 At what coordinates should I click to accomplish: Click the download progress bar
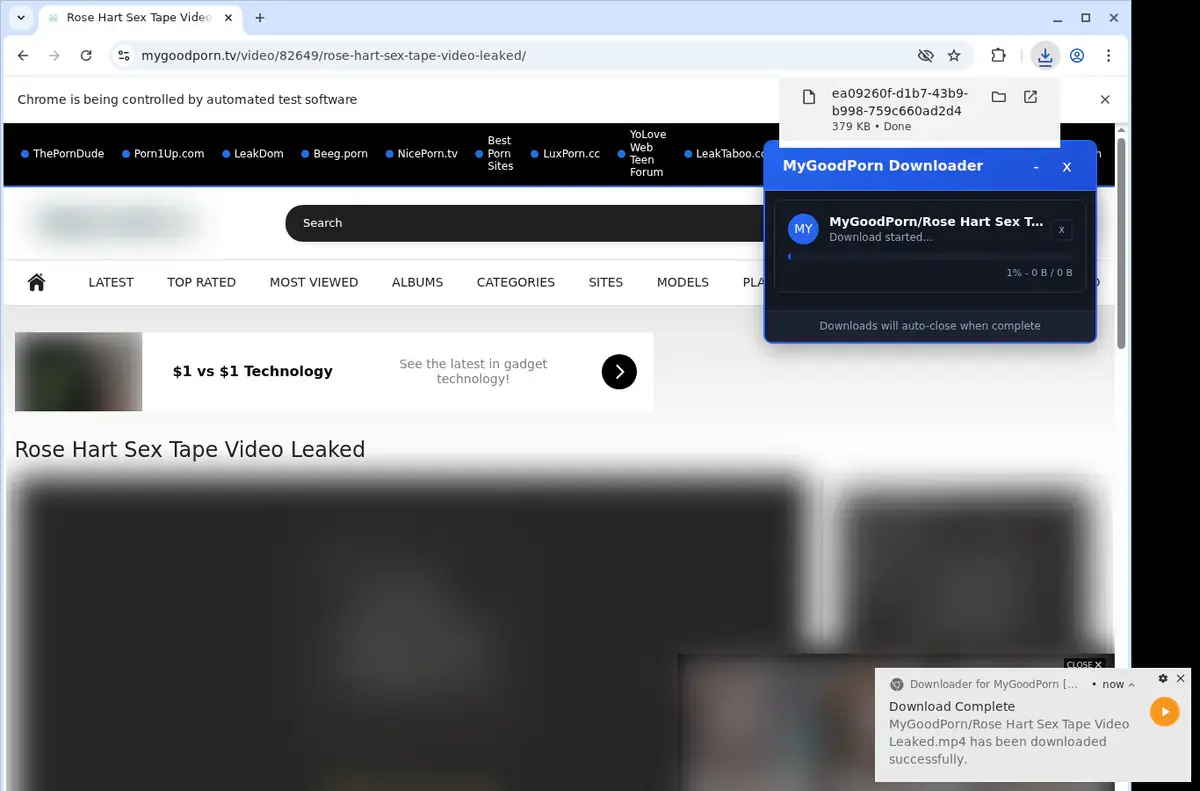[x=930, y=257]
